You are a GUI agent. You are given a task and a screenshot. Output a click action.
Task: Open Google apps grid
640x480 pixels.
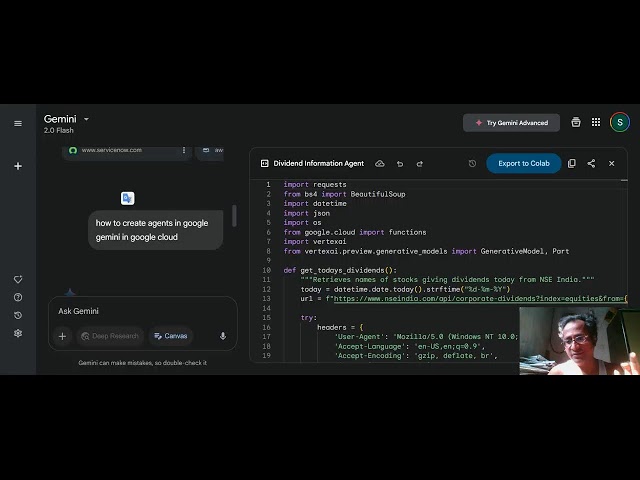click(x=596, y=122)
